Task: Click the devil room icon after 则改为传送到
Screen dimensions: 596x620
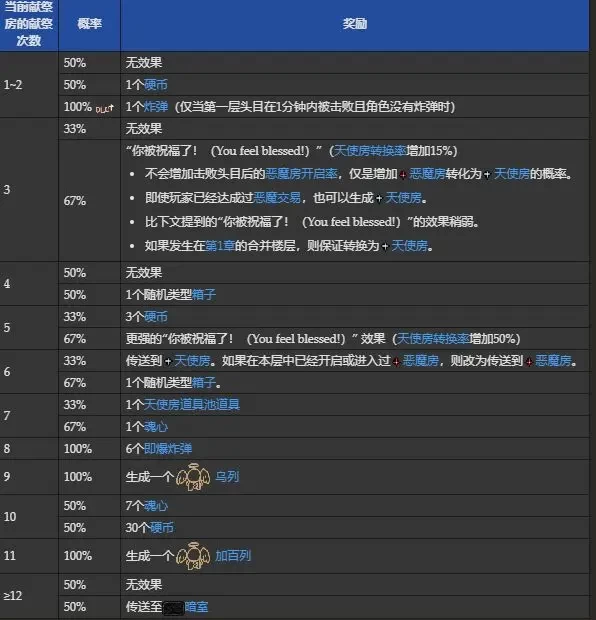Action: [529, 361]
